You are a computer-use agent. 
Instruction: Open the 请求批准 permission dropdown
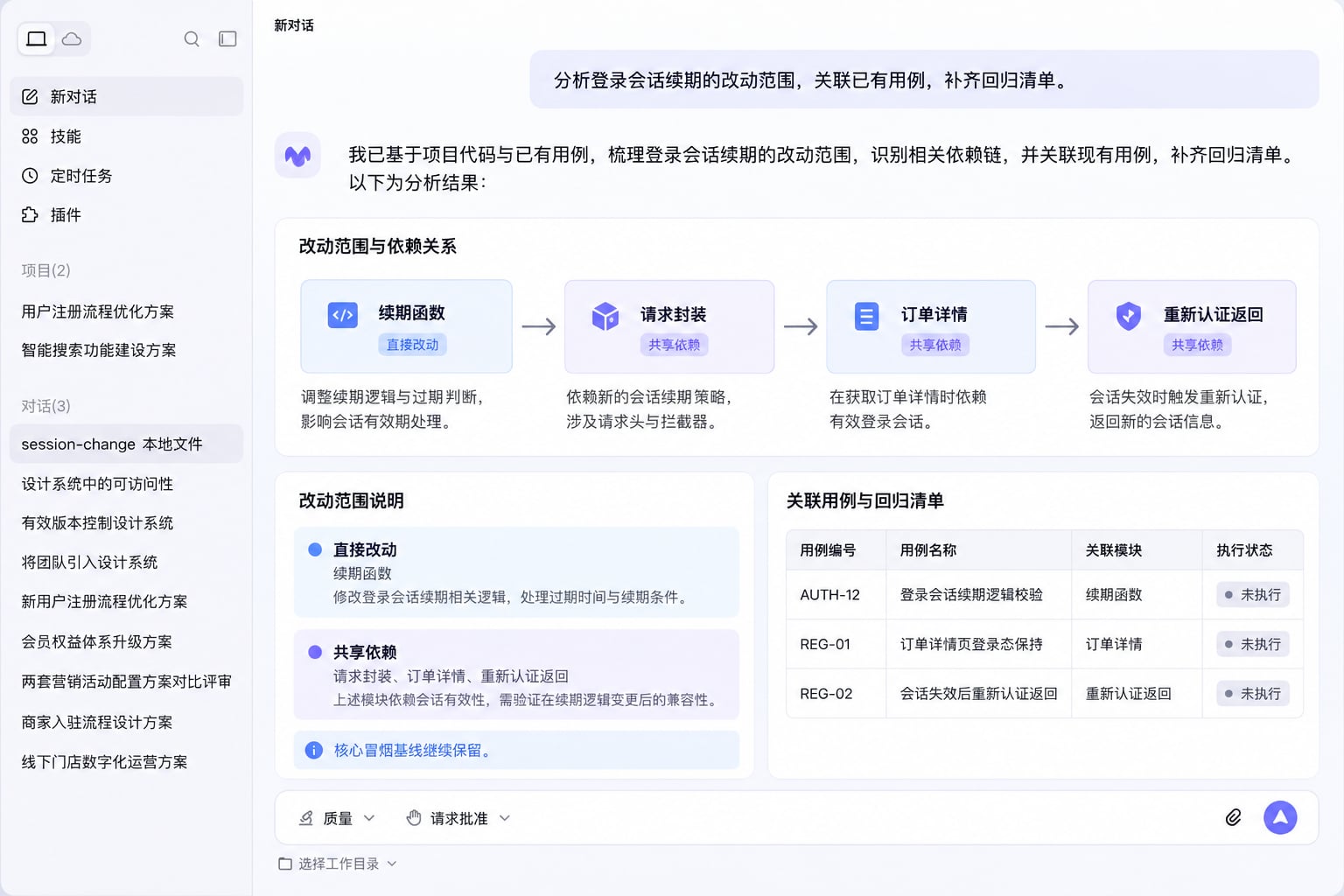coord(458,818)
